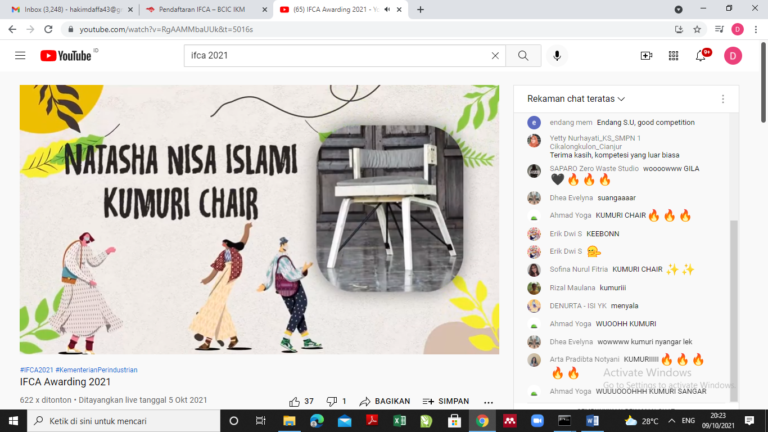Open the YouTube hamburger guide menu
Viewport: 768px width, 432px height.
(x=20, y=56)
